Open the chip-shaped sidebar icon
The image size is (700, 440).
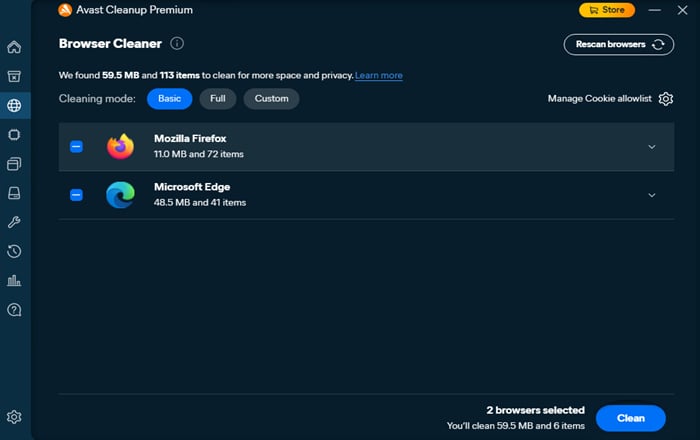pyautogui.click(x=14, y=134)
